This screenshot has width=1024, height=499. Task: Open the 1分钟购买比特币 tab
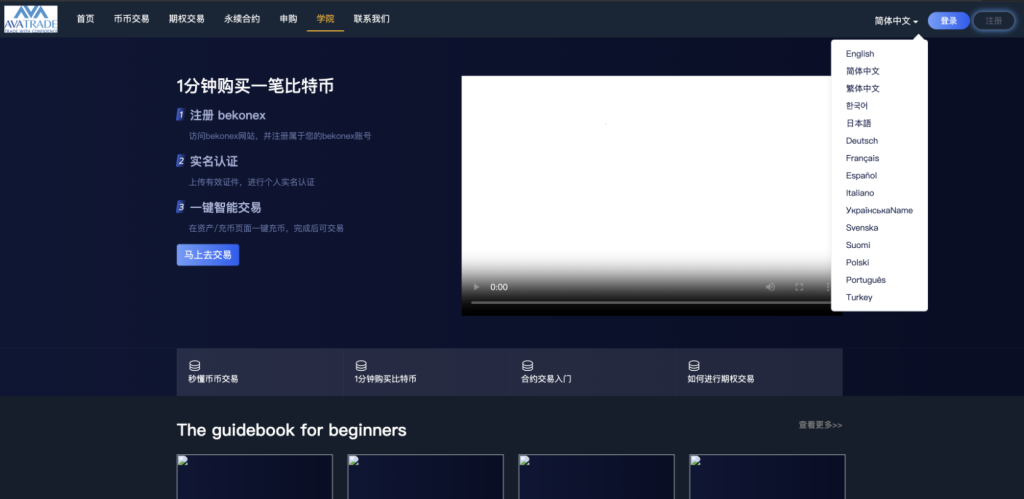[x=426, y=372]
